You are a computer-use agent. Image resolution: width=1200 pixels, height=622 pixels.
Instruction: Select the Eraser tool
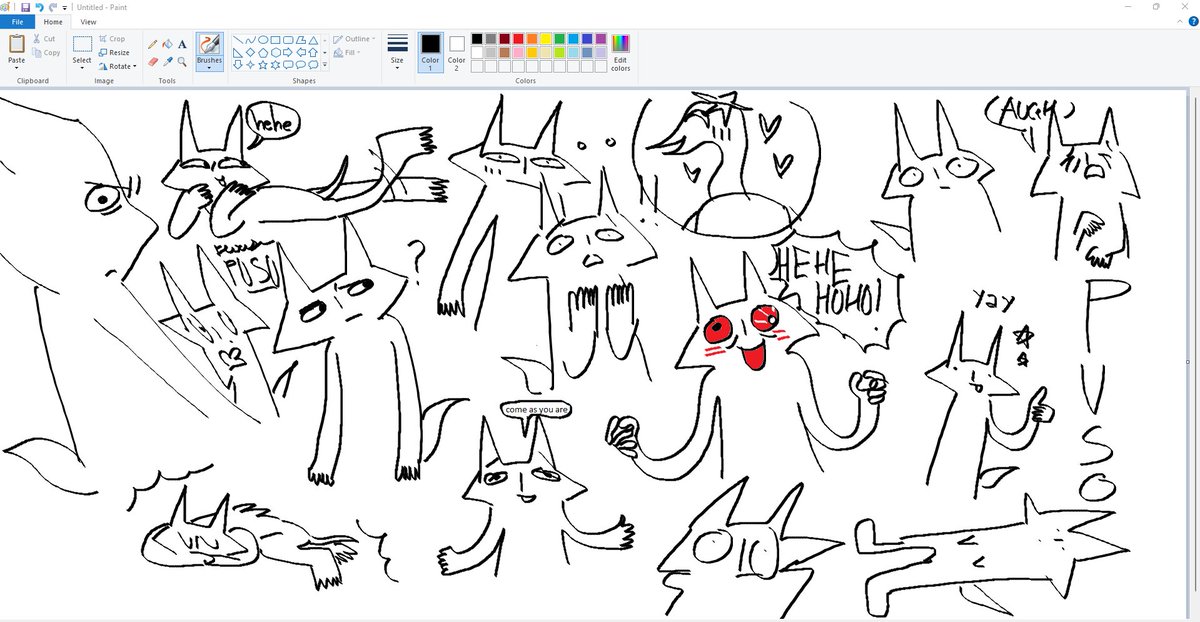[x=153, y=62]
